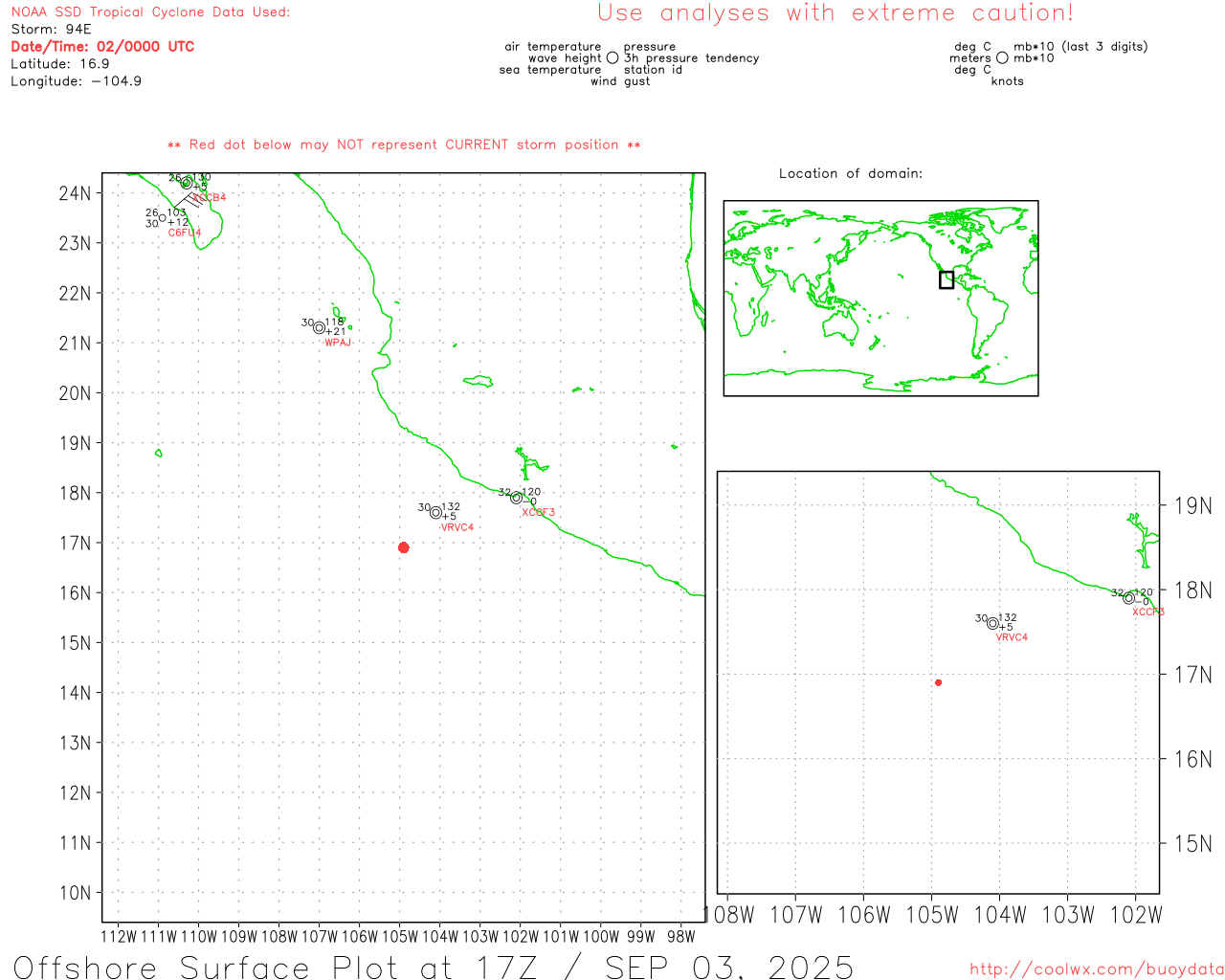Click the XCCF3 station circle in inset map
The width and height of the screenshot is (1225, 980).
point(1128,598)
